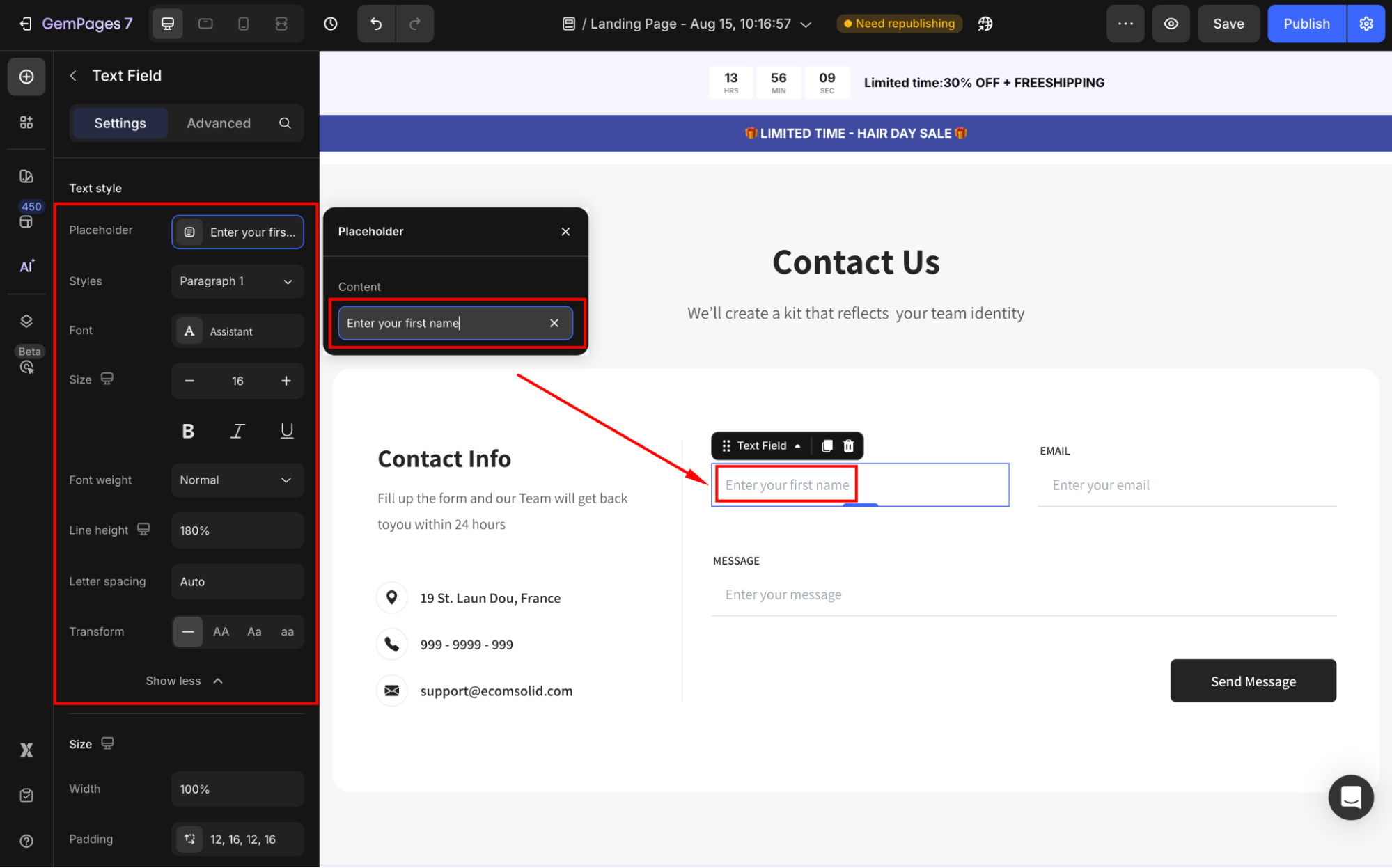This screenshot has height=868, width=1392.
Task: Switch to the Advanced tab
Action: (219, 123)
